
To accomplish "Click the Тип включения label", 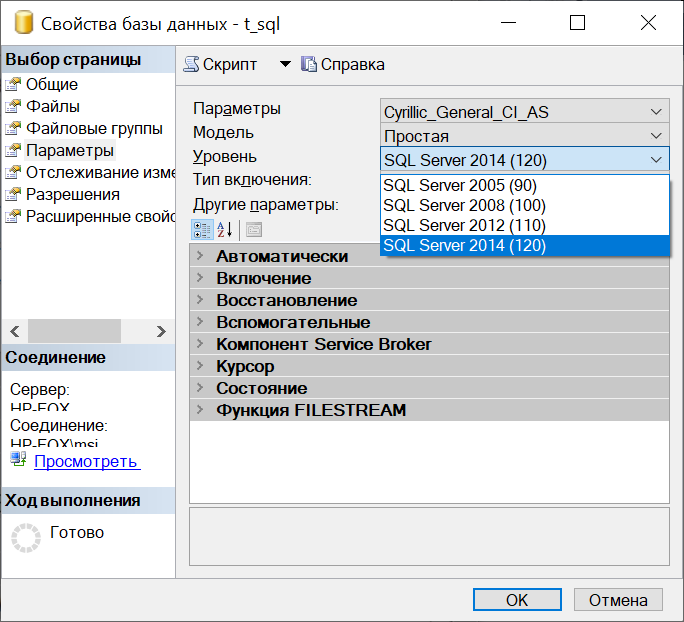I will click(x=252, y=179).
